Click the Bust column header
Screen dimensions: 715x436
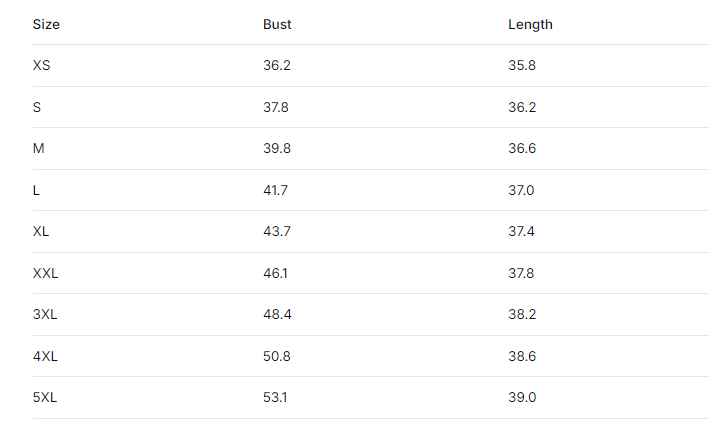click(277, 24)
